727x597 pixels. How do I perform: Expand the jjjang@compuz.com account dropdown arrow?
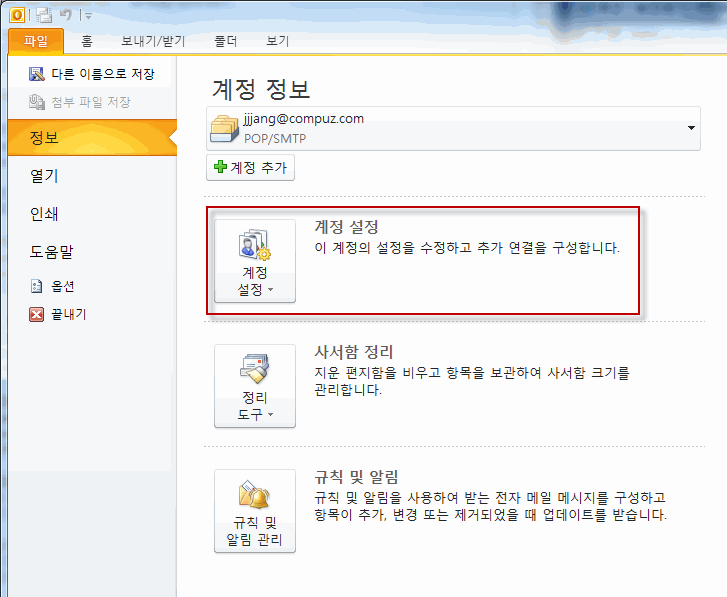pos(691,128)
